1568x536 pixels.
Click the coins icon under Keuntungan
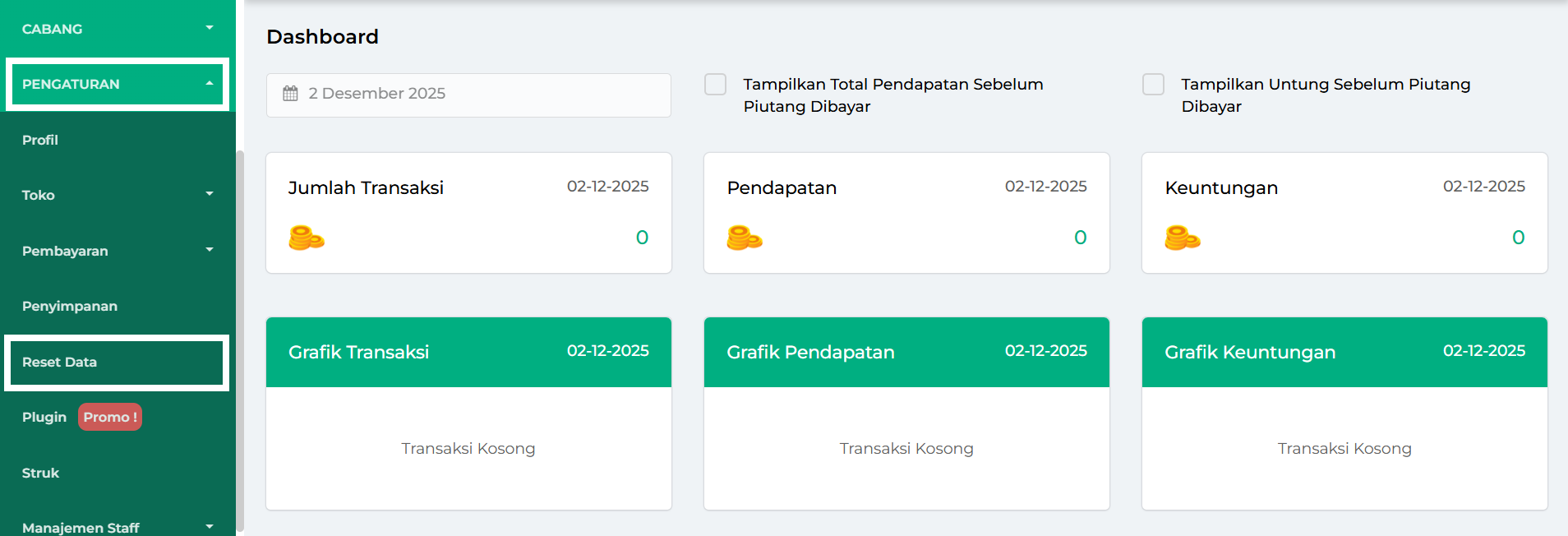(x=1183, y=238)
